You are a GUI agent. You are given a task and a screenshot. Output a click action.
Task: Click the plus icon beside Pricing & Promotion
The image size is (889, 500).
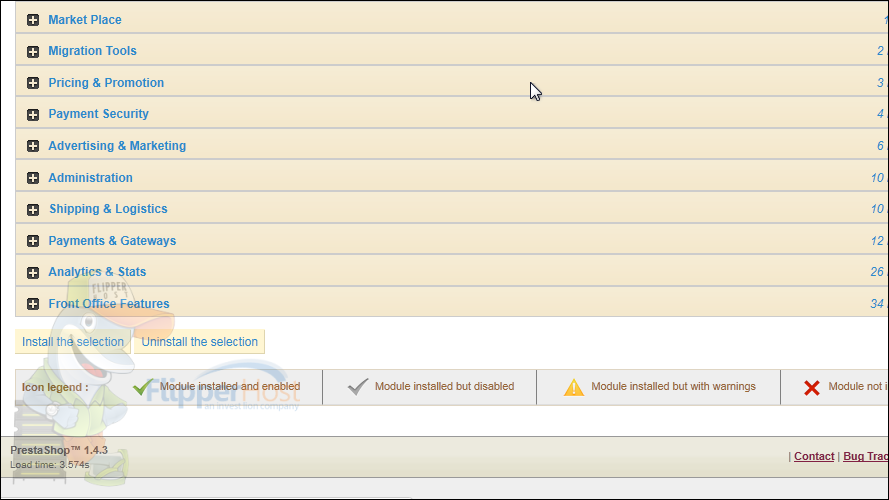(33, 83)
